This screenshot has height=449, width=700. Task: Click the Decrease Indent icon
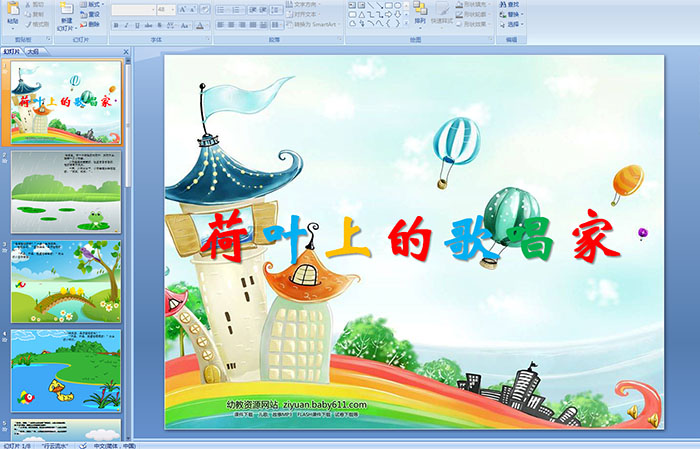(x=253, y=10)
